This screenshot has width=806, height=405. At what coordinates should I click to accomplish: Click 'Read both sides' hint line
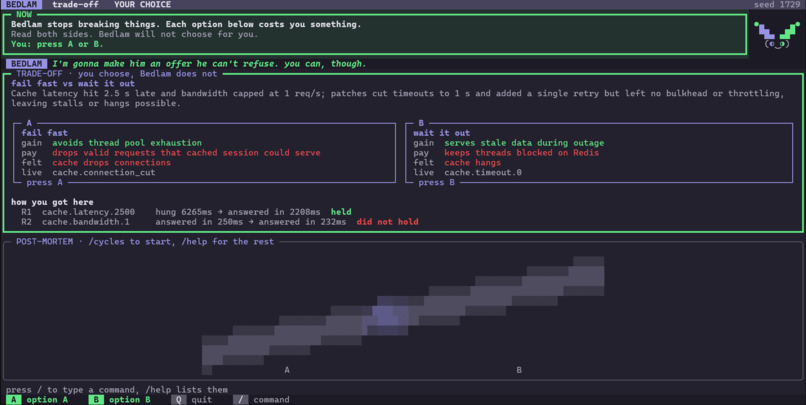click(135, 34)
